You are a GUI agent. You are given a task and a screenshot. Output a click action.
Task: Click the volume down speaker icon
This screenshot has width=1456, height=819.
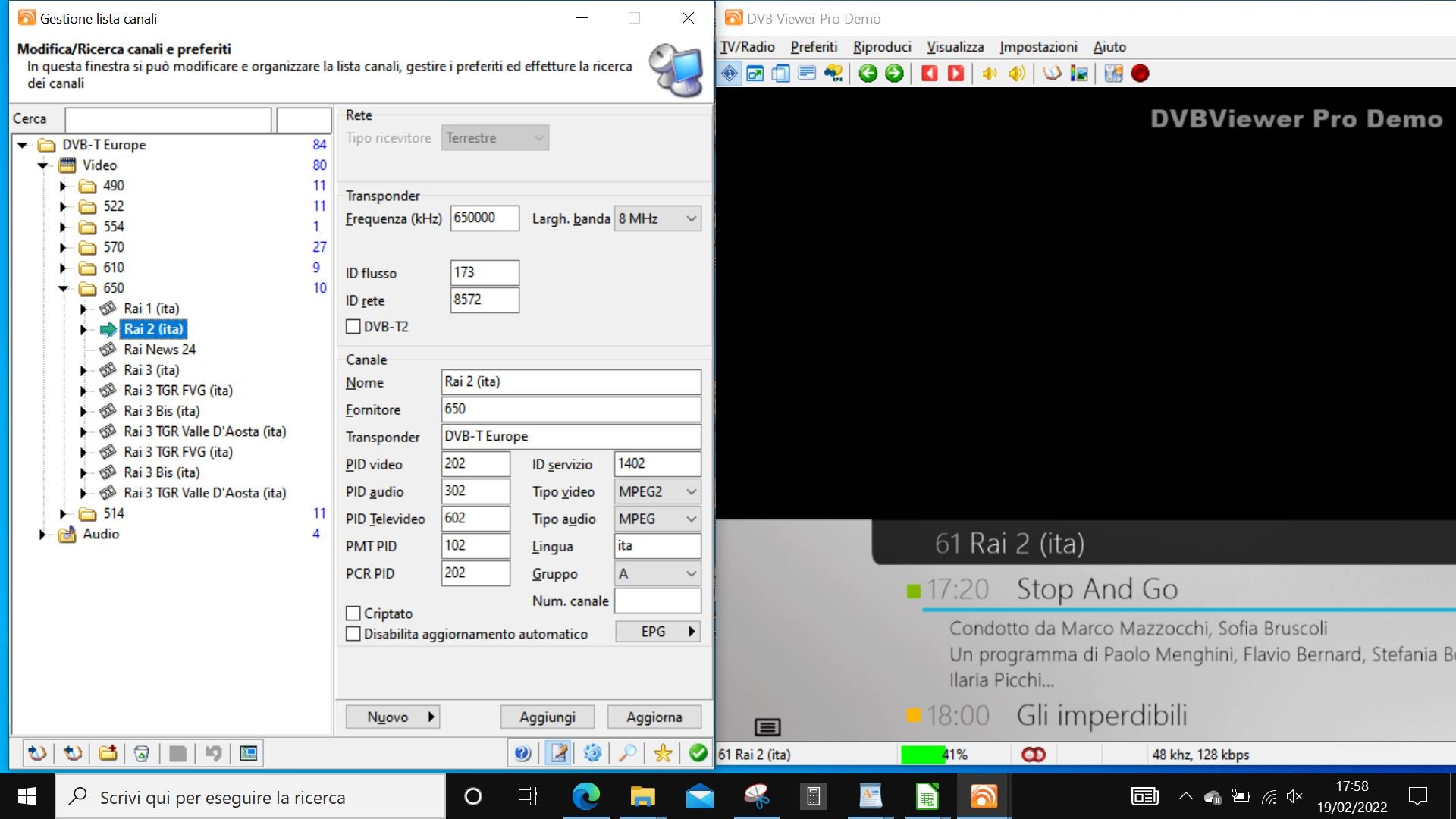[x=990, y=74]
